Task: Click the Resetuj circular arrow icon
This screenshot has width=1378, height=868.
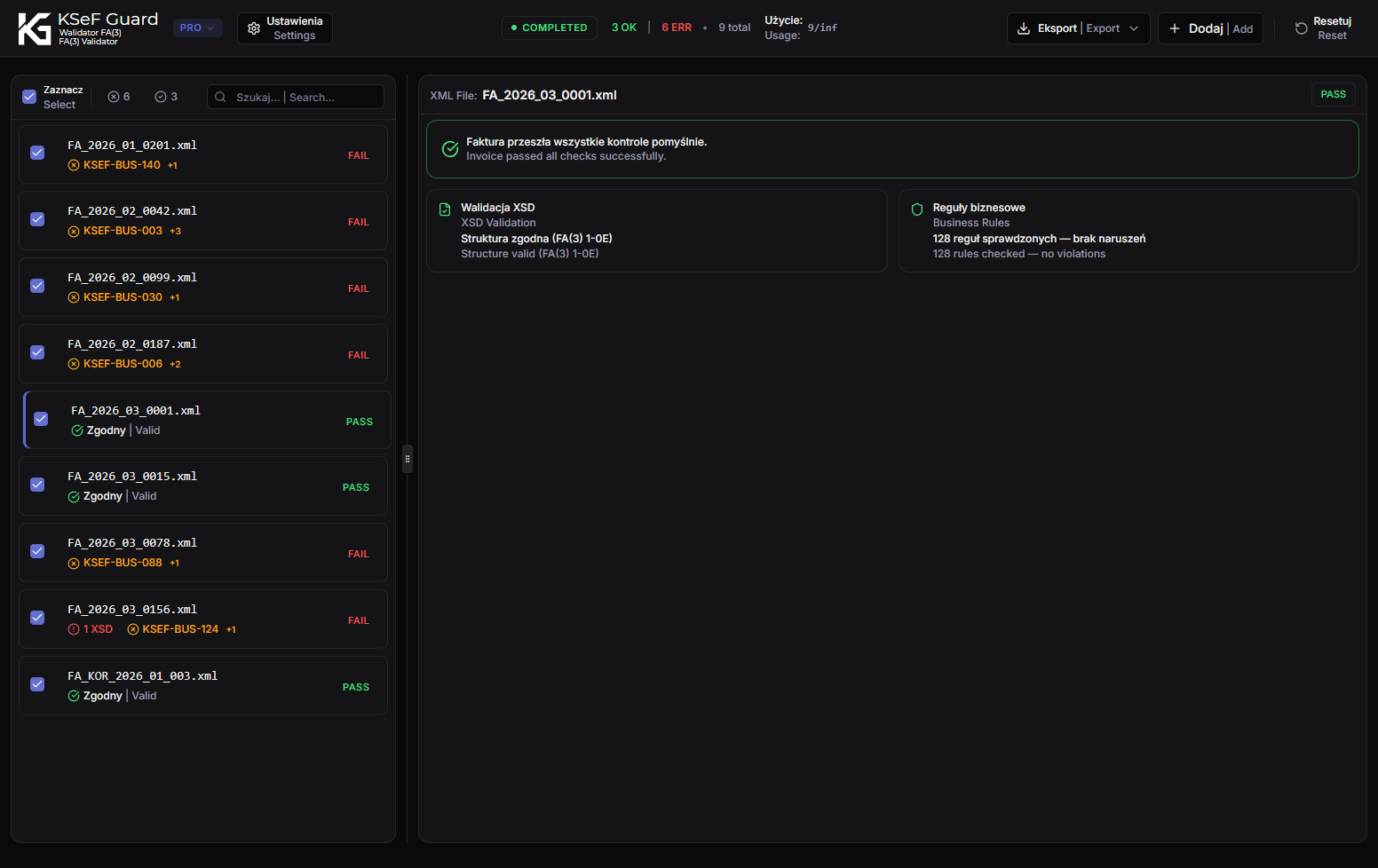Action: pos(1302,28)
